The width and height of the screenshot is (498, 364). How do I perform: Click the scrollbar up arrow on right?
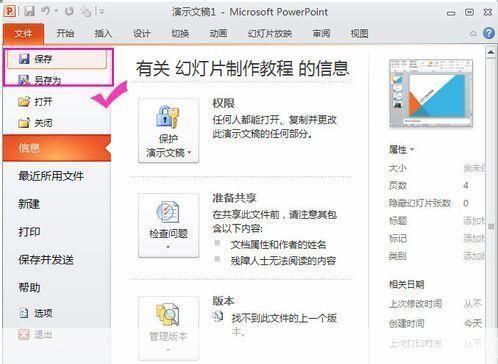coord(491,52)
